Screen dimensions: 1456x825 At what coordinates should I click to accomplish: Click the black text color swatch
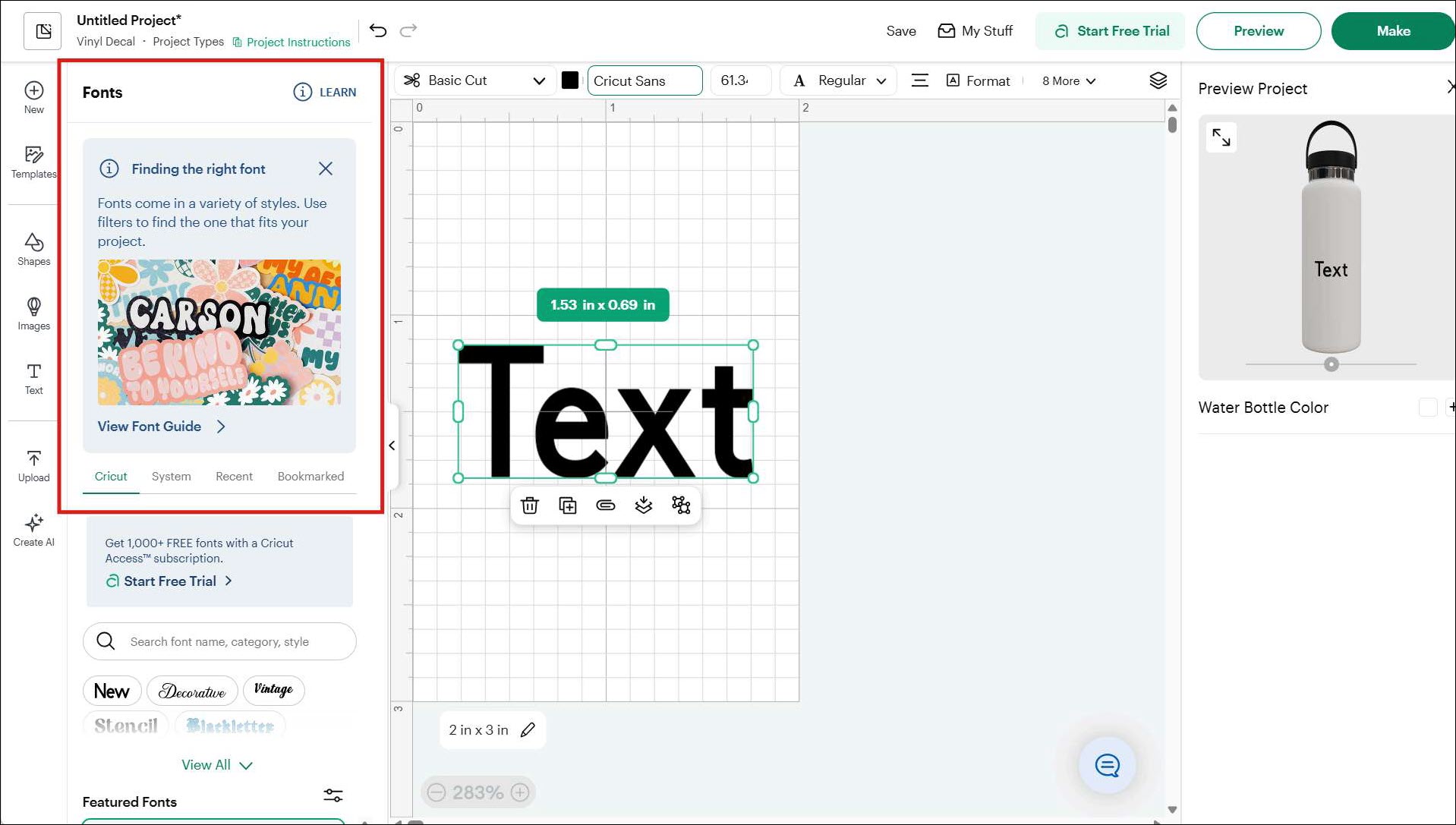tap(570, 80)
